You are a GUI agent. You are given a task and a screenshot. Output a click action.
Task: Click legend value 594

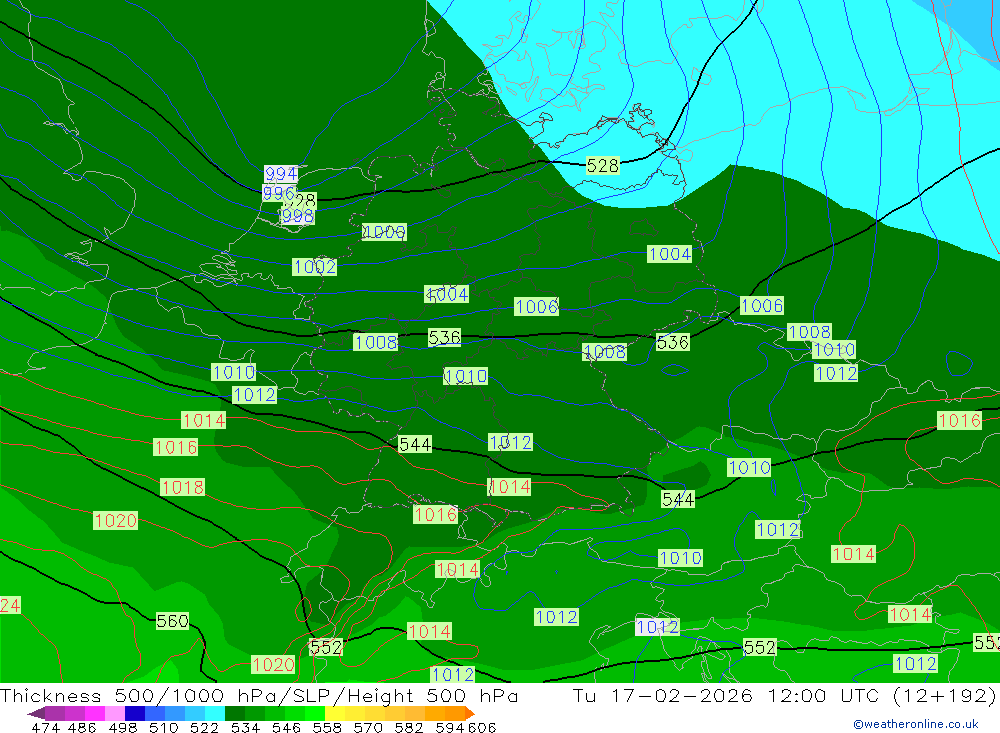(450, 727)
